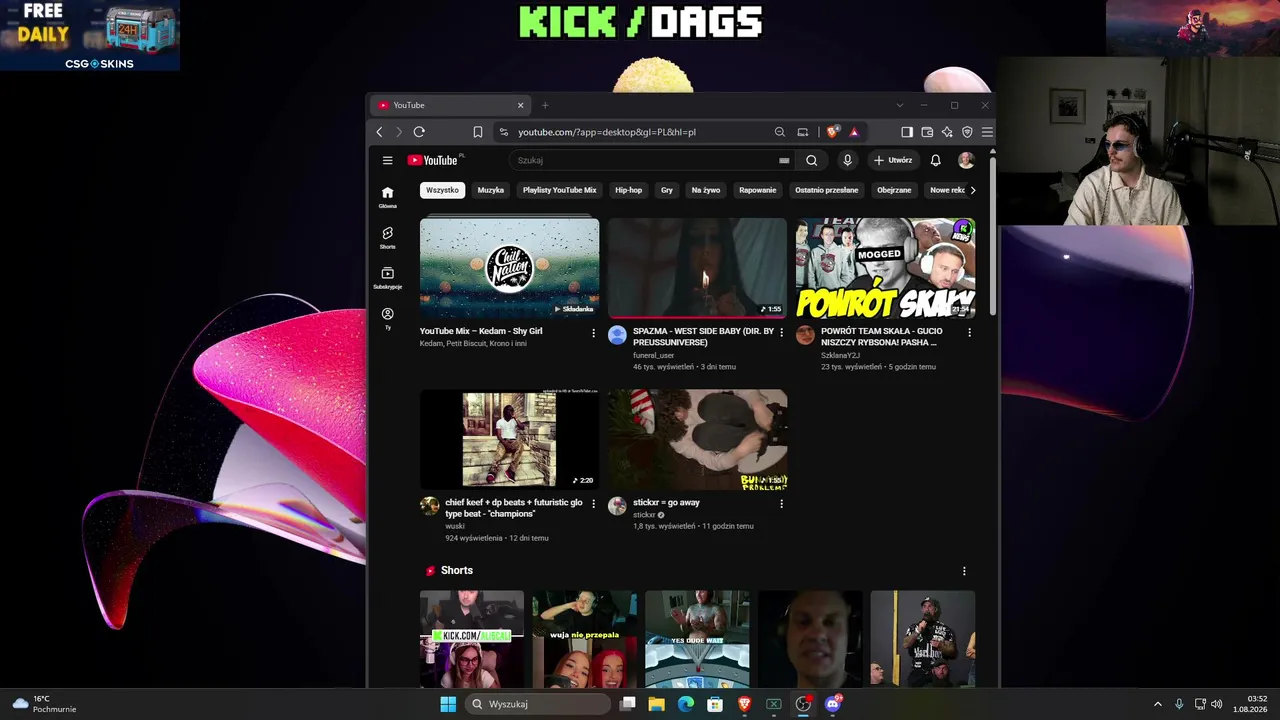Open options for stickxr go away video
1280x720 pixels.
coord(781,504)
